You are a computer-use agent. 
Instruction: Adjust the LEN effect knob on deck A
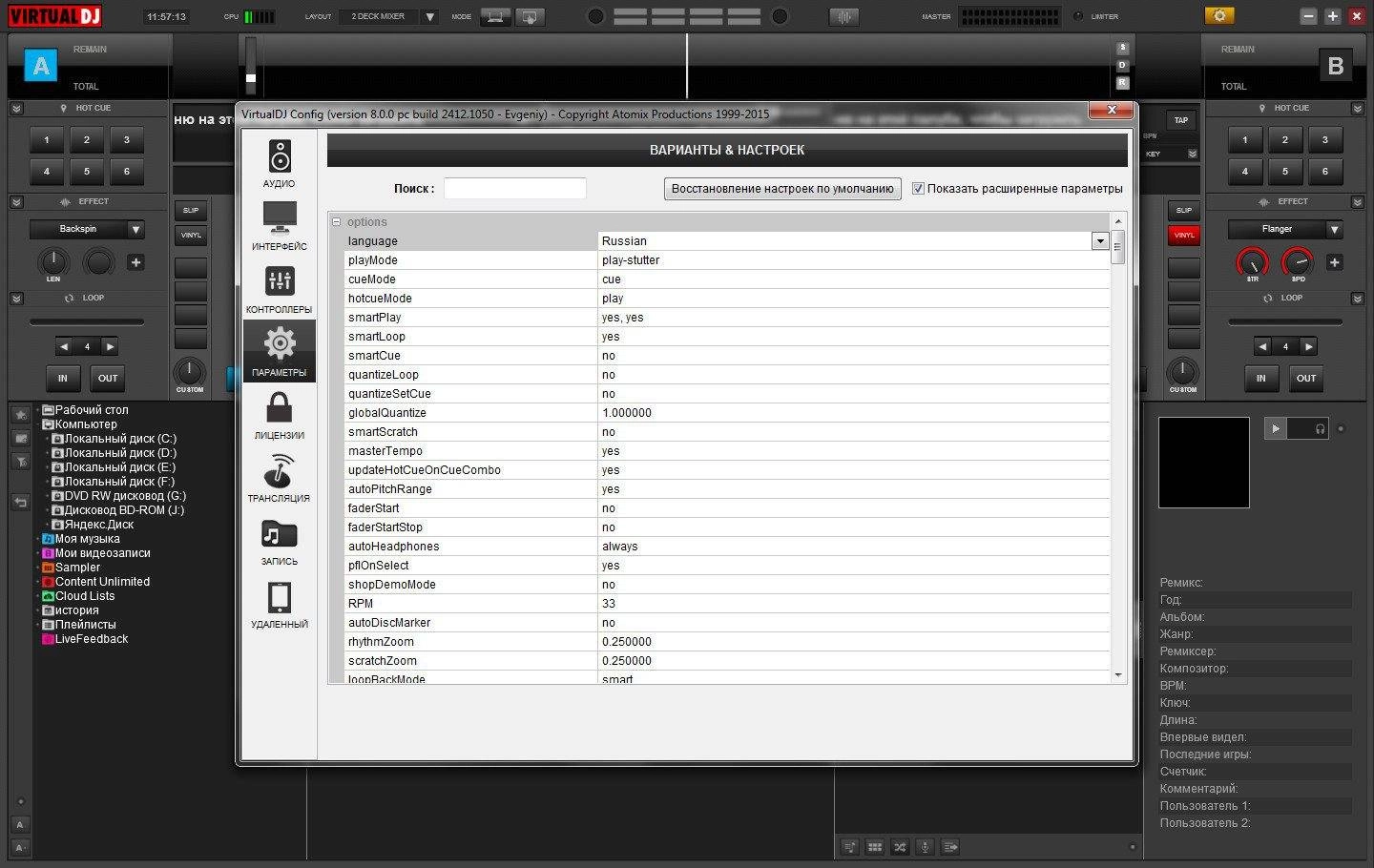tap(53, 261)
